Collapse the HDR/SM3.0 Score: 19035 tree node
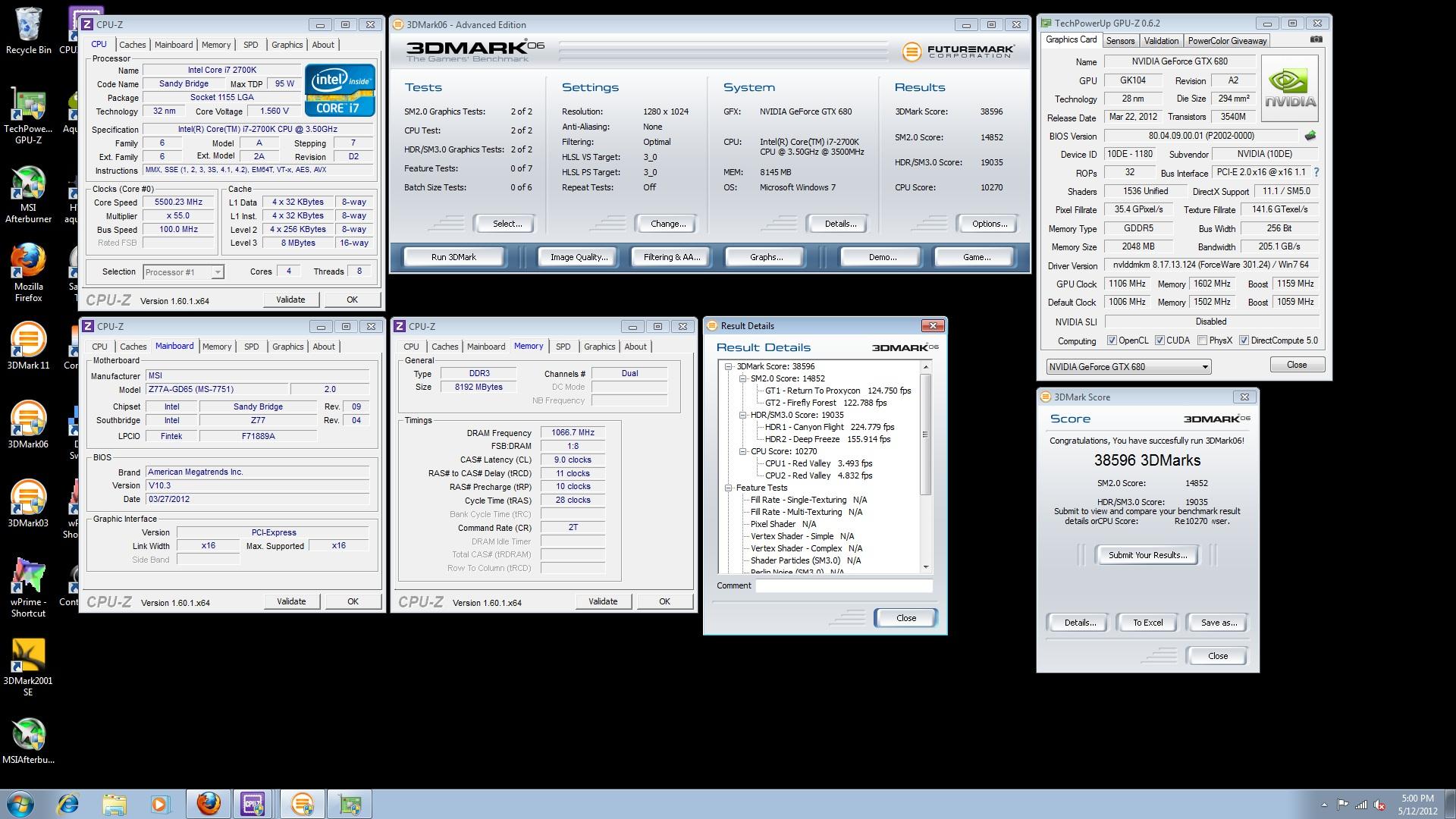 [x=742, y=415]
